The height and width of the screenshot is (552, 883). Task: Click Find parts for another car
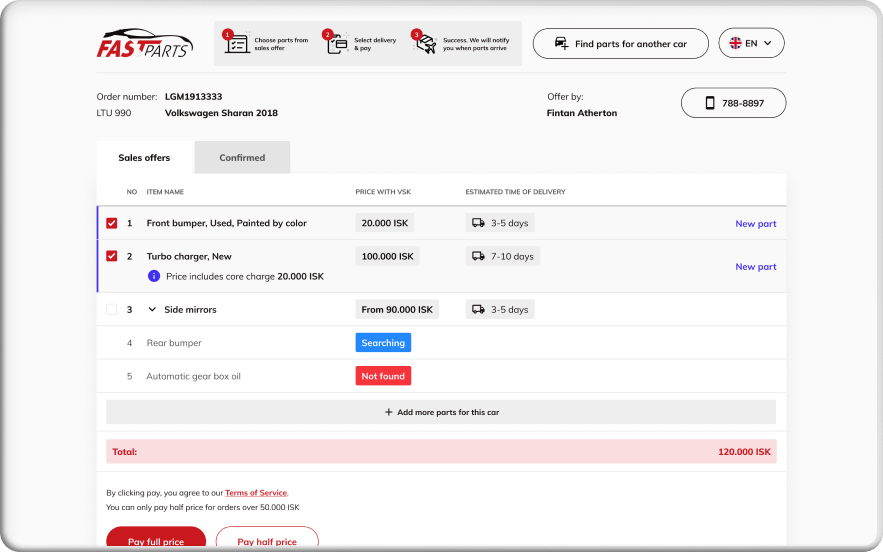[620, 44]
